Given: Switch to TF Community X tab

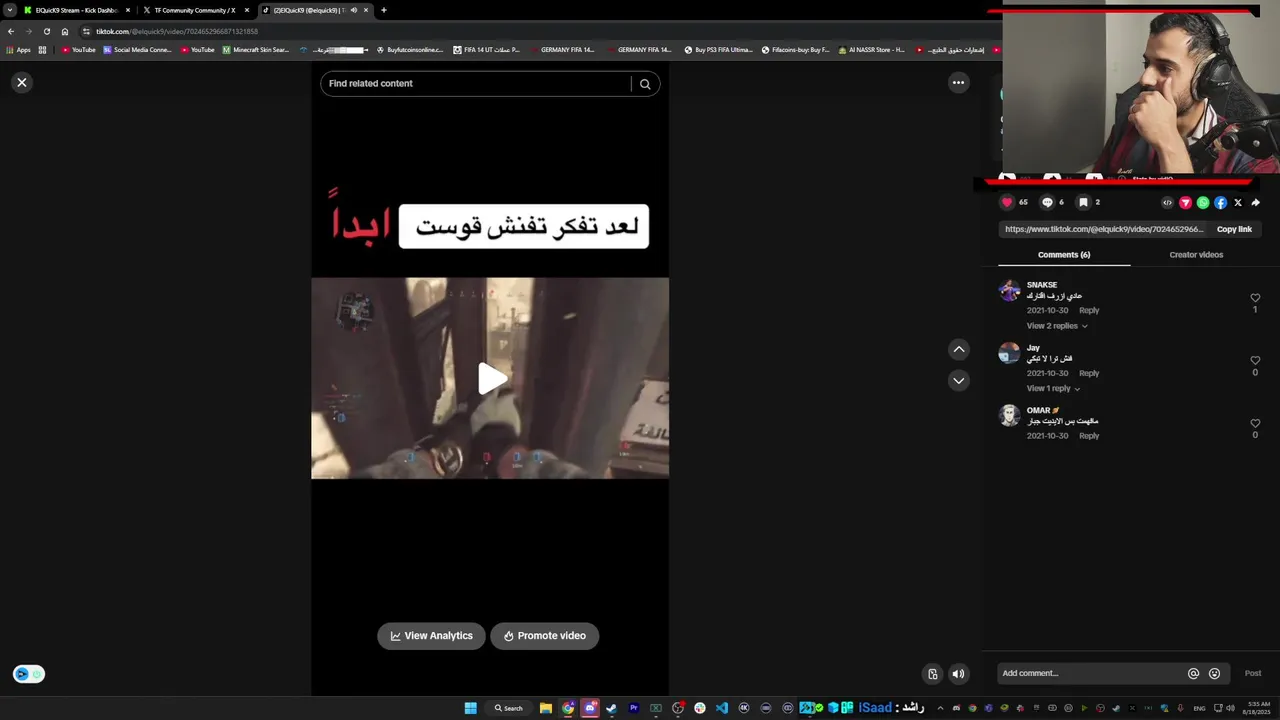Looking at the screenshot, I should [x=195, y=10].
